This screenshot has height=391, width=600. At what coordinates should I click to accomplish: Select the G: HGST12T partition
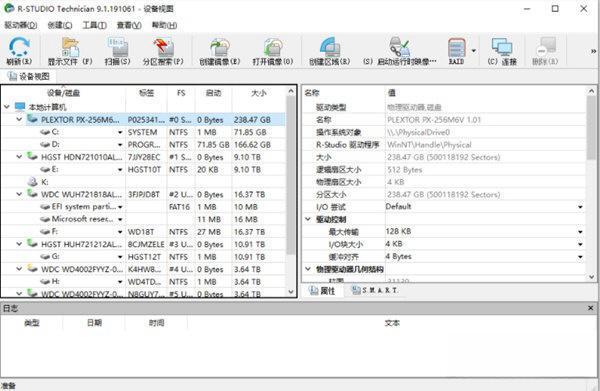click(x=143, y=257)
